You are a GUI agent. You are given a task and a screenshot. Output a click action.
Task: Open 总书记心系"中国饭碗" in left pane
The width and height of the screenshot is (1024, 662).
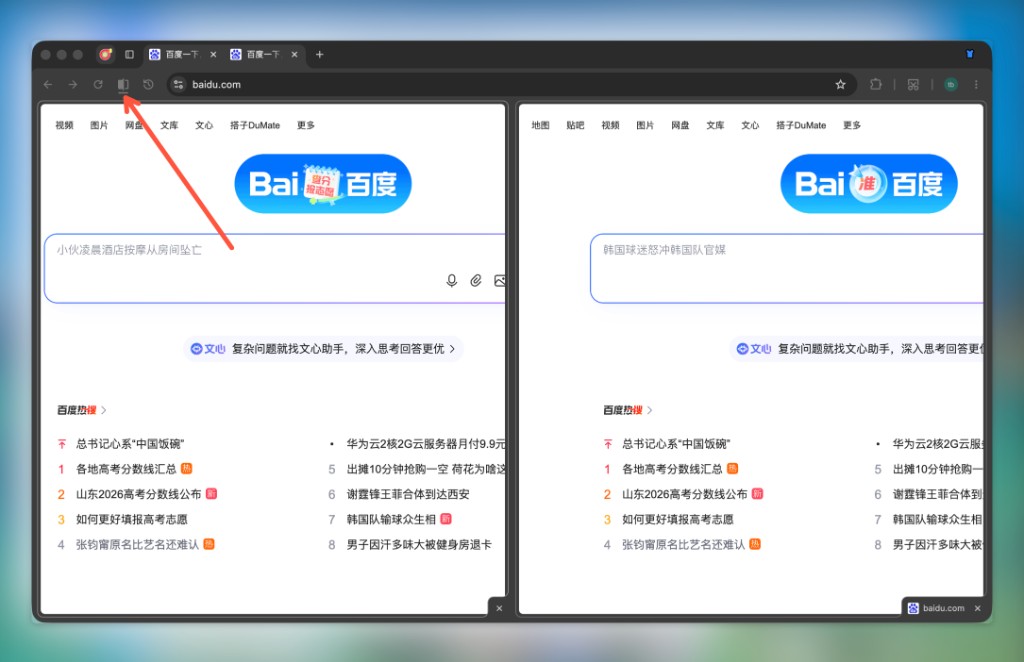130,444
